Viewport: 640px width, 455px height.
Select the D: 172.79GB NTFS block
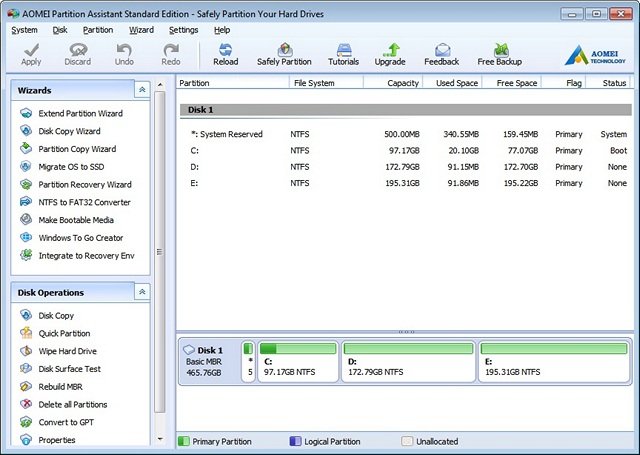pos(408,362)
